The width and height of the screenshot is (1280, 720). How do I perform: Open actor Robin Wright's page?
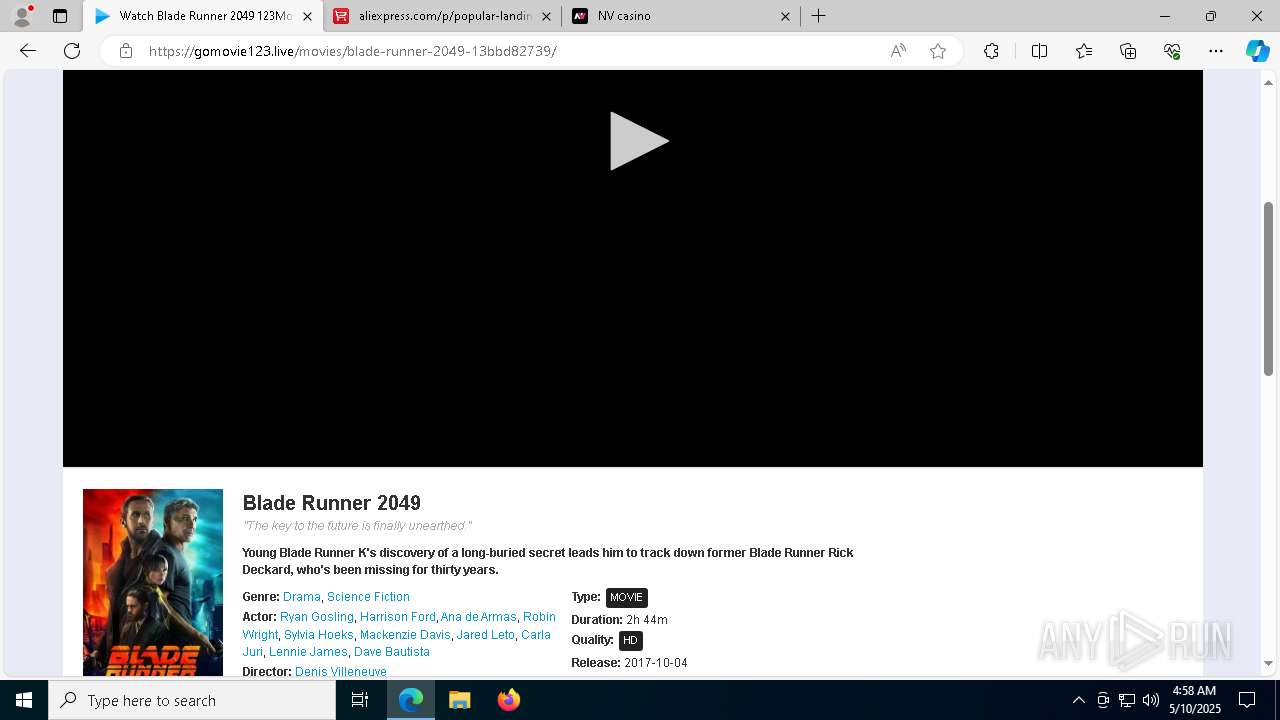(539, 617)
